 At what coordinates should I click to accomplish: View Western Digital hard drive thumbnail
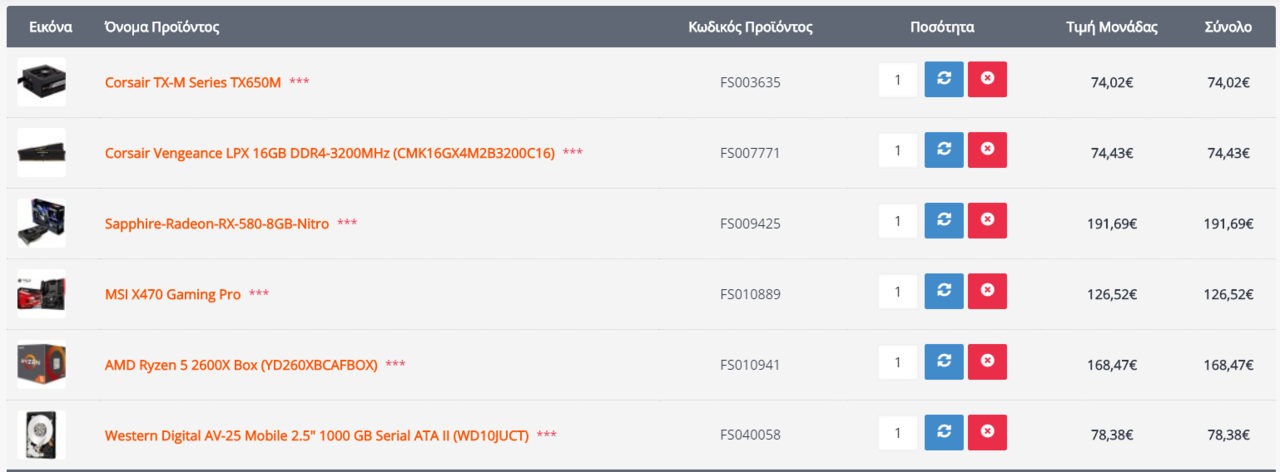point(42,435)
